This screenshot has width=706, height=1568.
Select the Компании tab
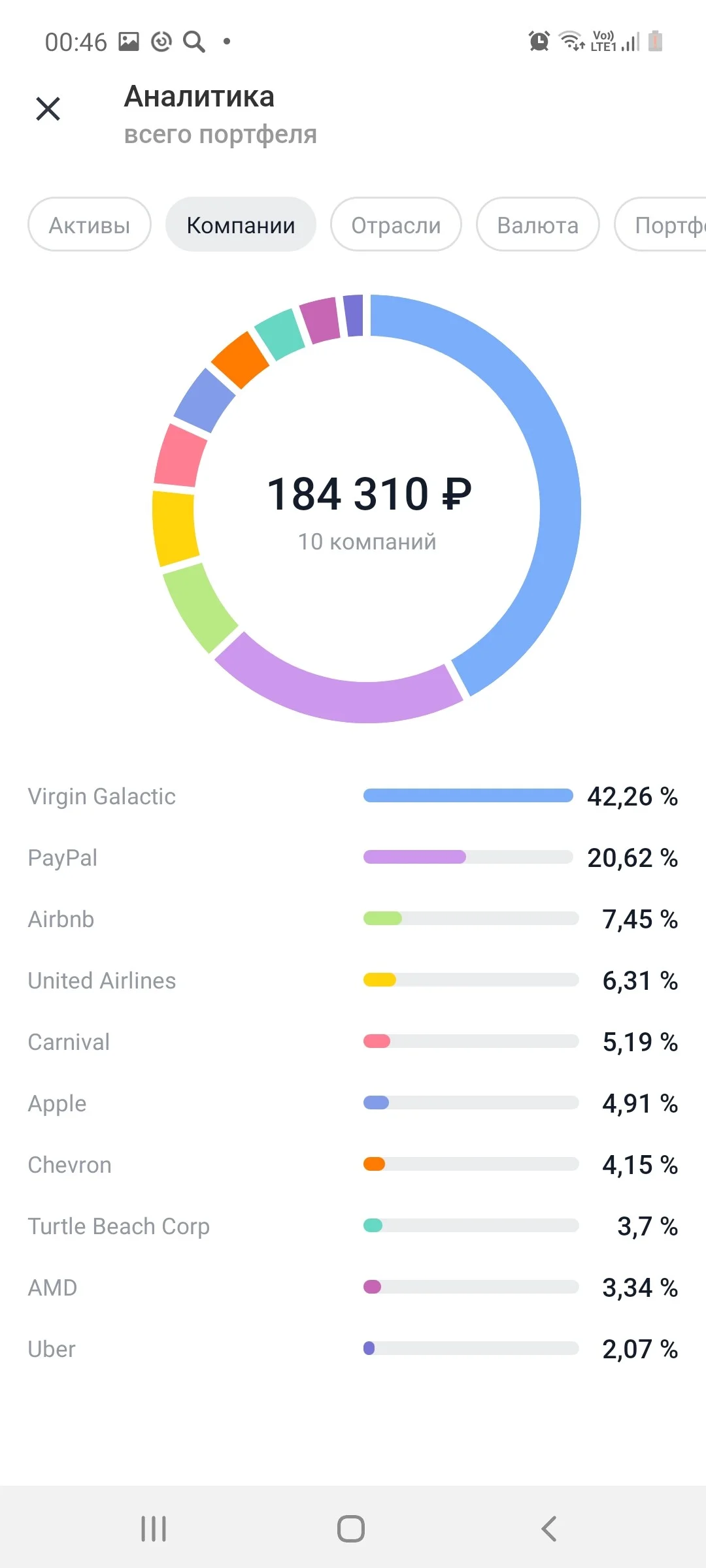click(241, 225)
